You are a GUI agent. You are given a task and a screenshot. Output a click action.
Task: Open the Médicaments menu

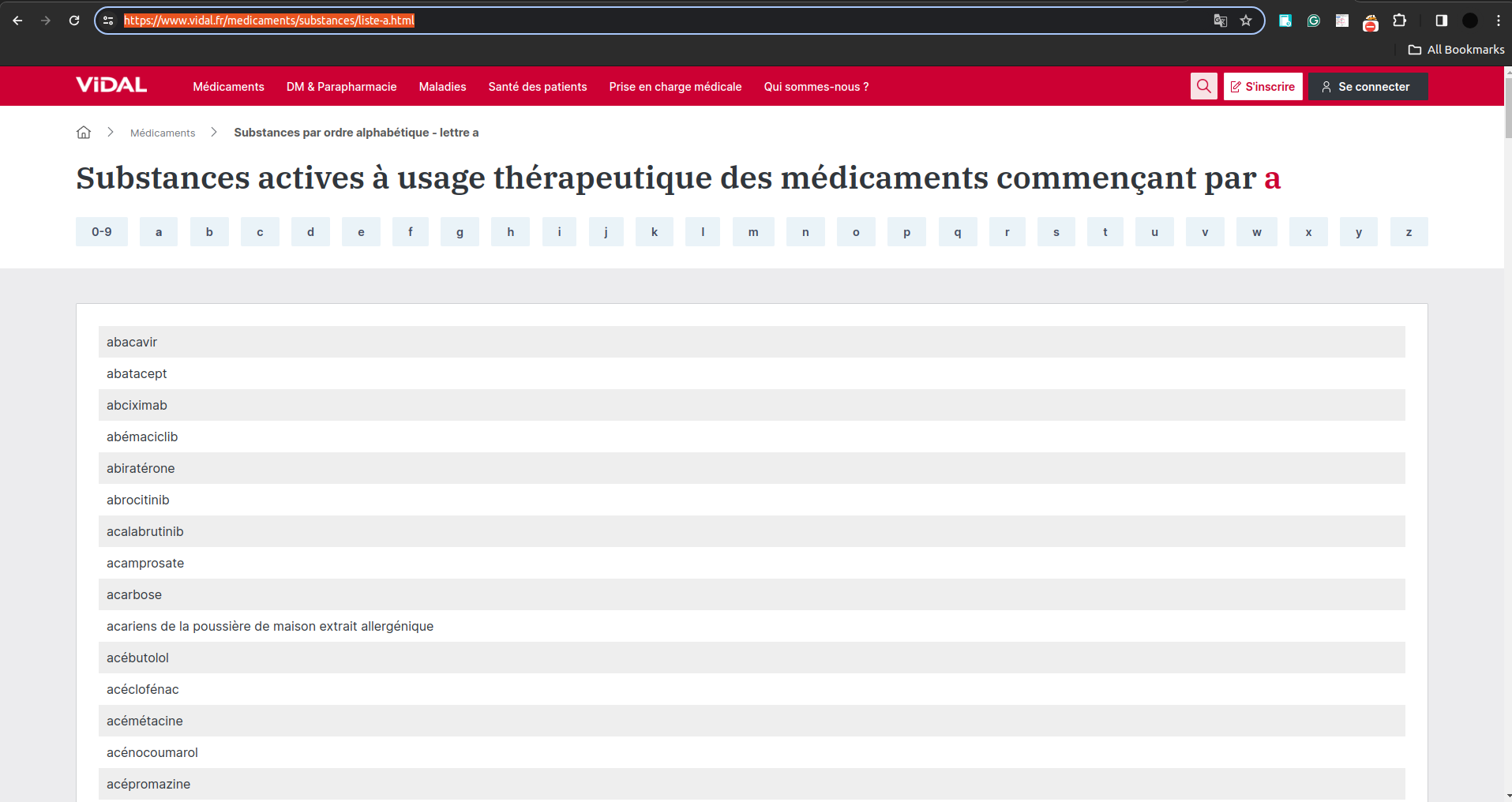click(228, 87)
